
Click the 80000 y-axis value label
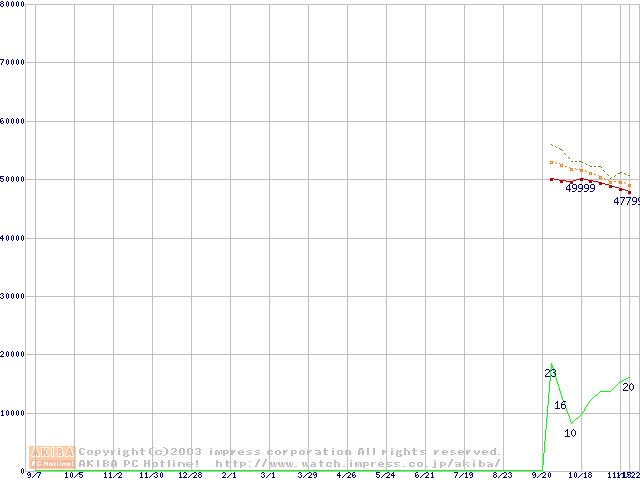(x=12, y=4)
